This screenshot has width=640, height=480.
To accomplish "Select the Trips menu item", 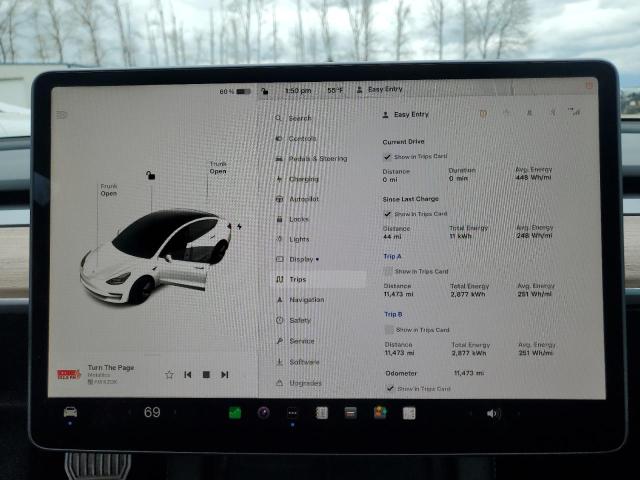I will click(319, 279).
